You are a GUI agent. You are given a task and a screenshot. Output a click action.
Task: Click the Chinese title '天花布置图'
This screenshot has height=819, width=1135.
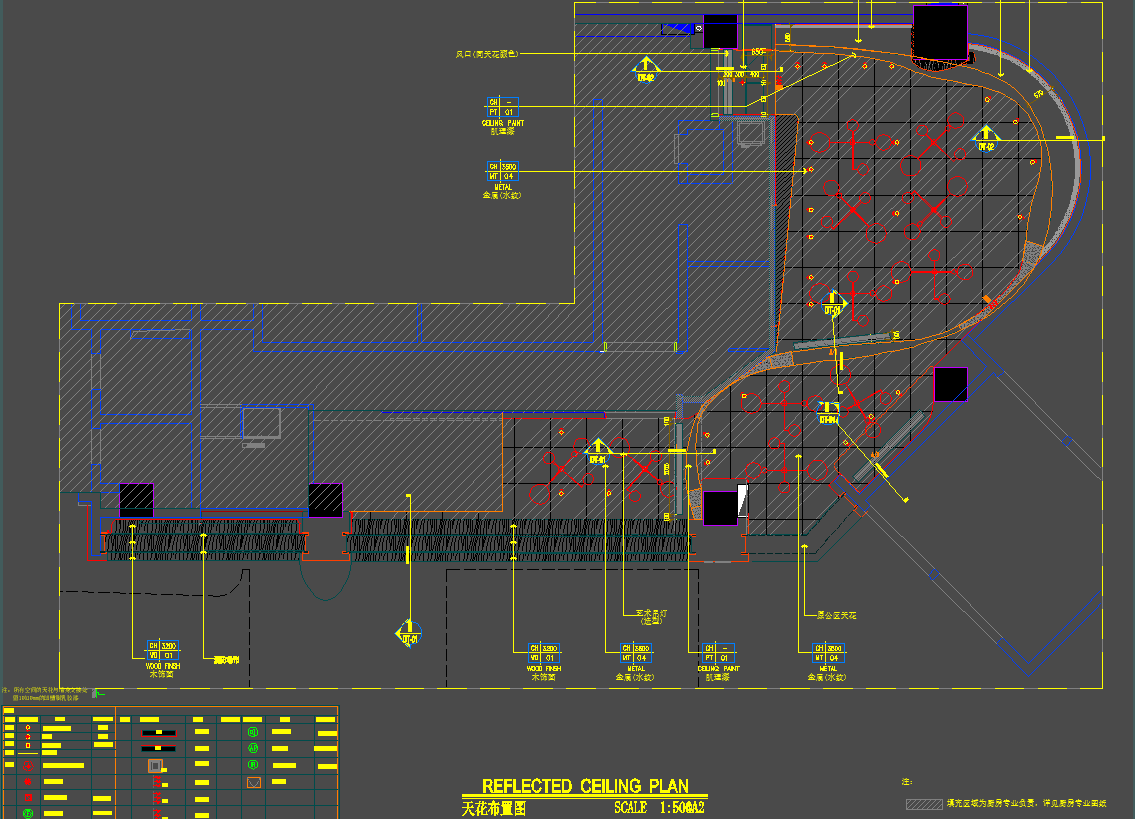[494, 808]
